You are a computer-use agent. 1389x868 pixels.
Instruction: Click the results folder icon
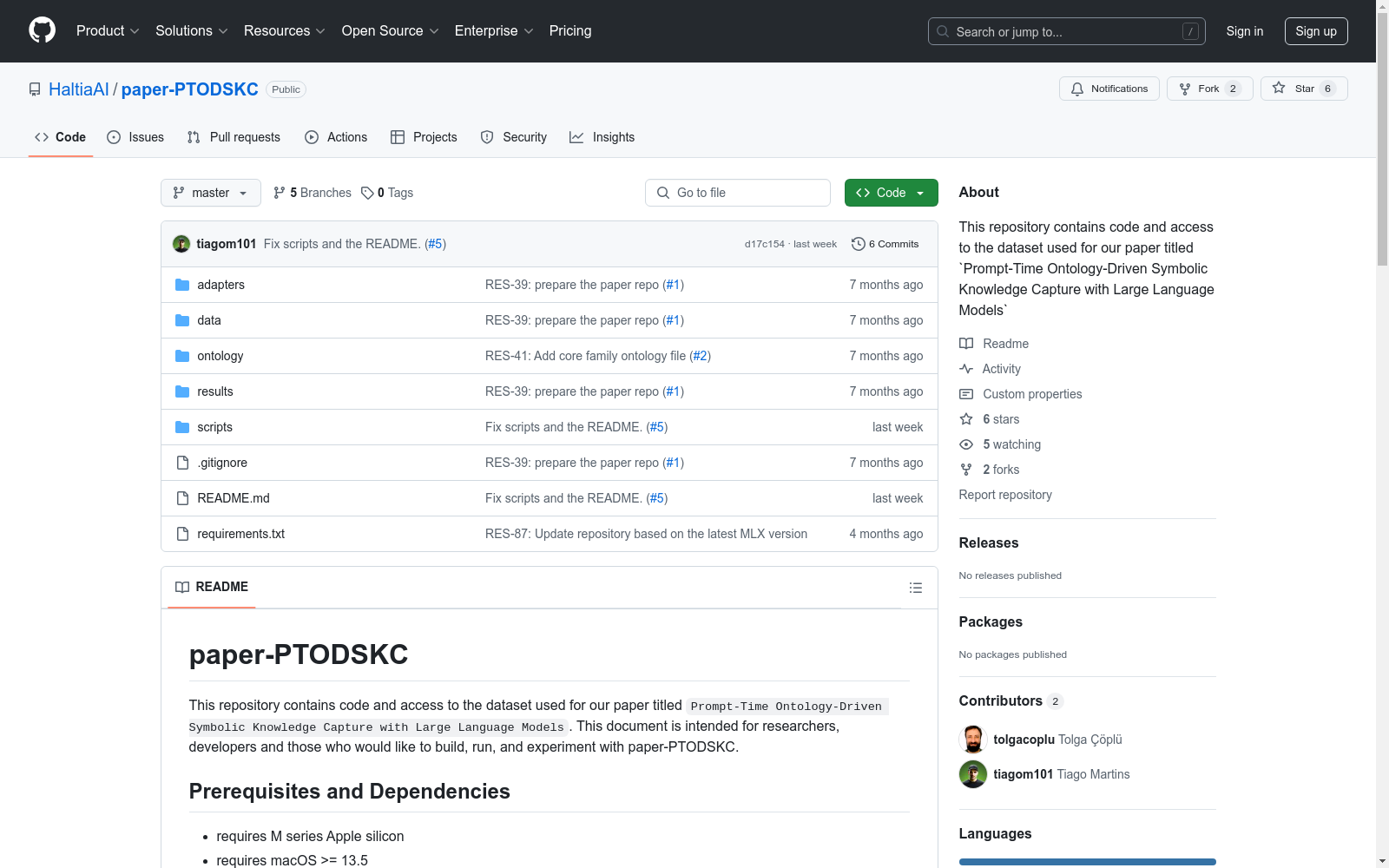coord(182,391)
